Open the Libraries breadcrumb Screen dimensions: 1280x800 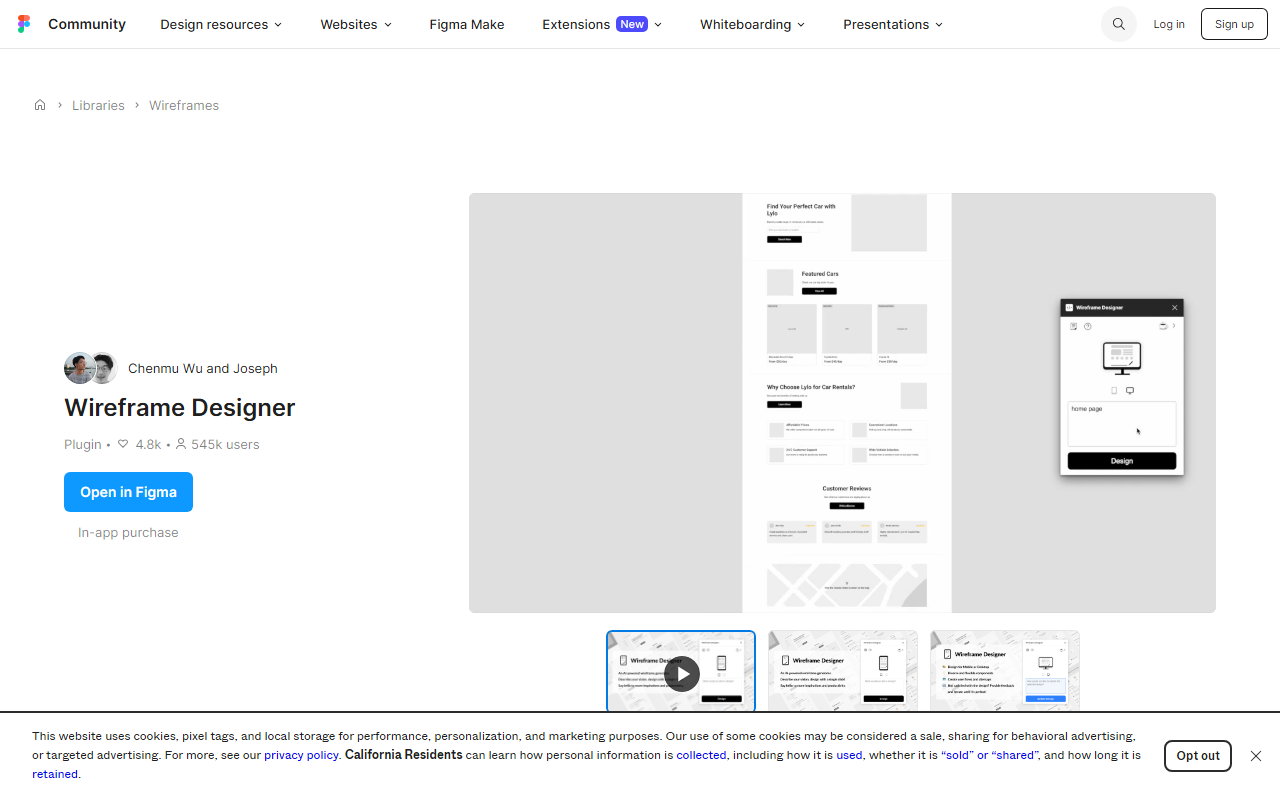[x=98, y=105]
